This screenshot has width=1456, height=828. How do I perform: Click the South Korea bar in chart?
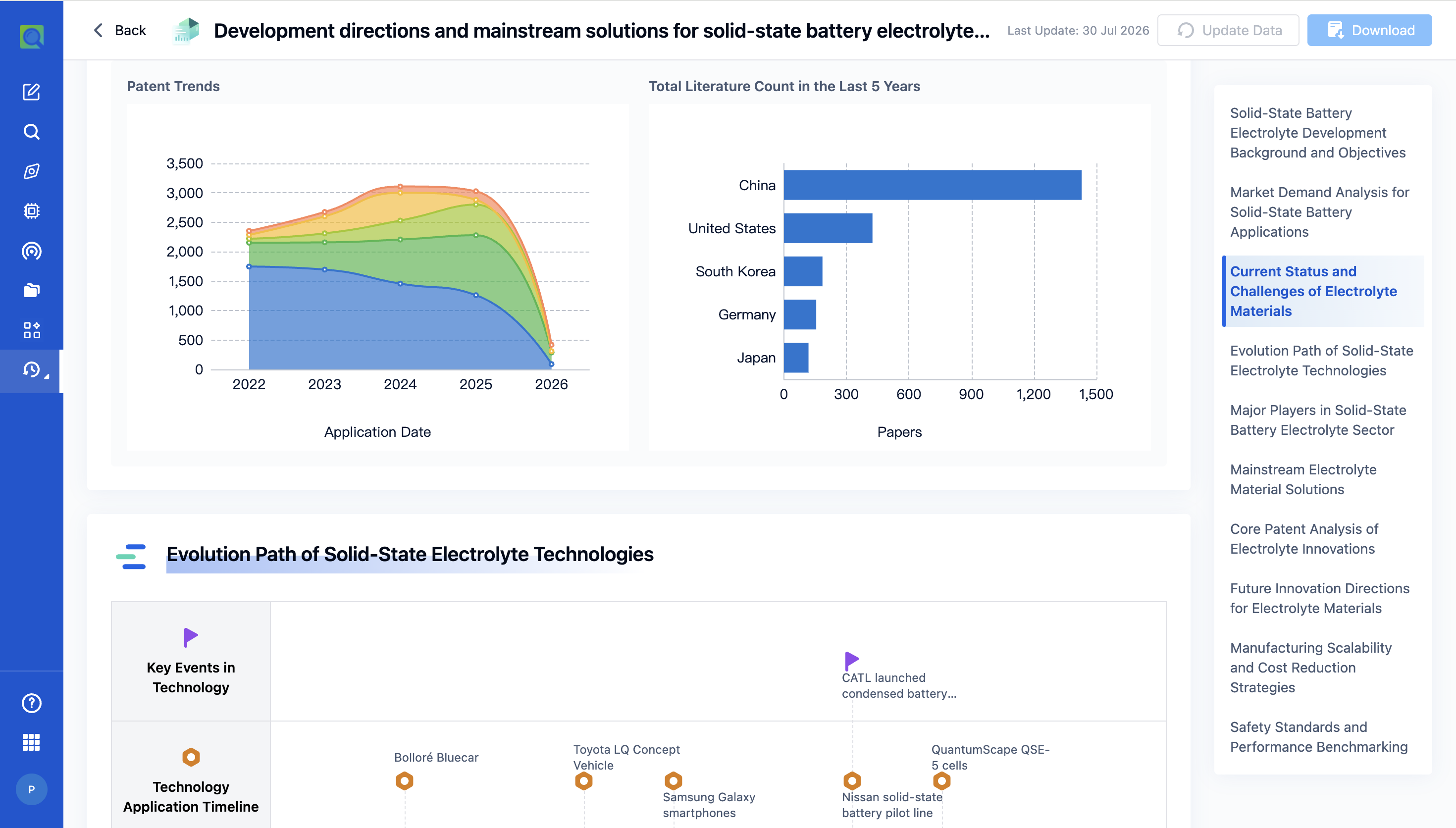(x=803, y=271)
